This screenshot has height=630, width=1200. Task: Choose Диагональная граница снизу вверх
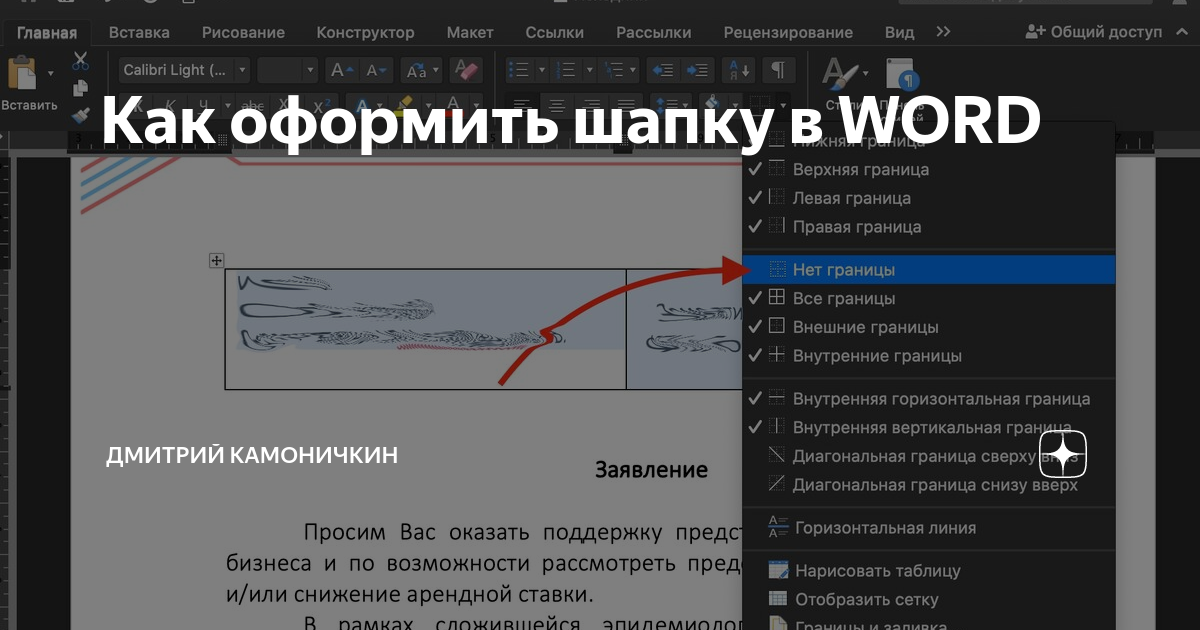tap(929, 485)
